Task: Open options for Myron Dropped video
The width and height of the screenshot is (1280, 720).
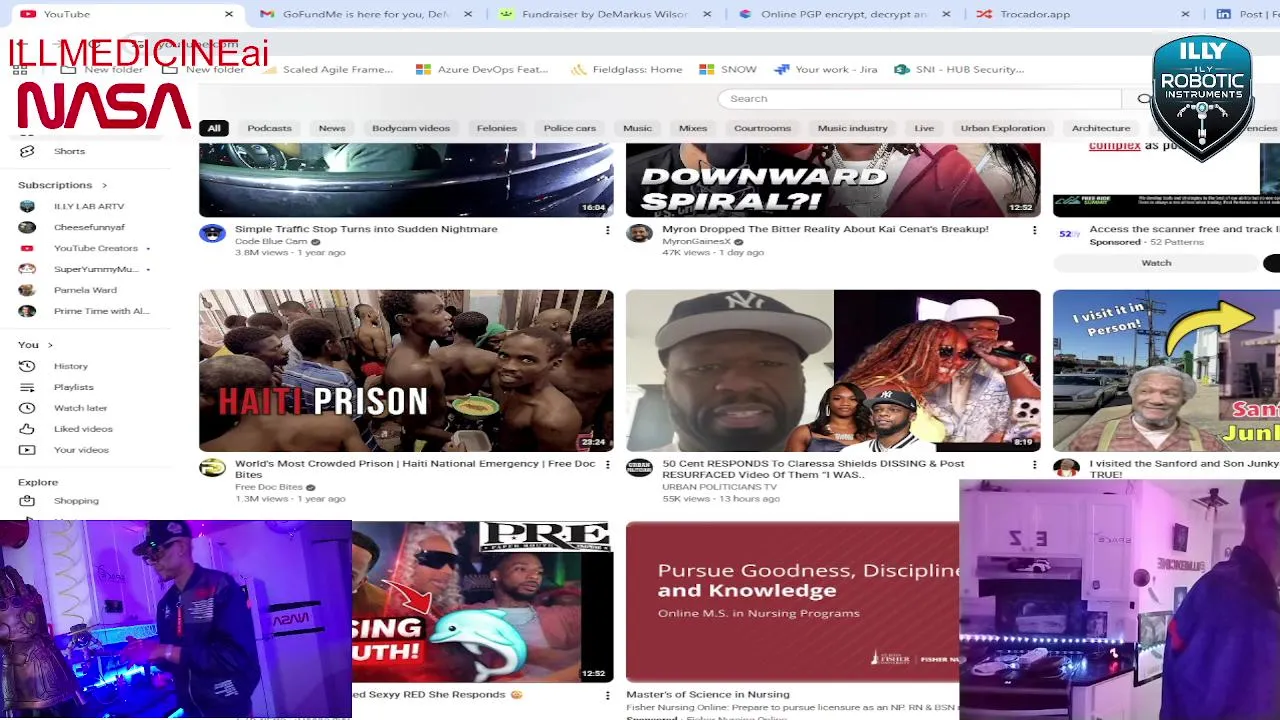Action: 1034,231
